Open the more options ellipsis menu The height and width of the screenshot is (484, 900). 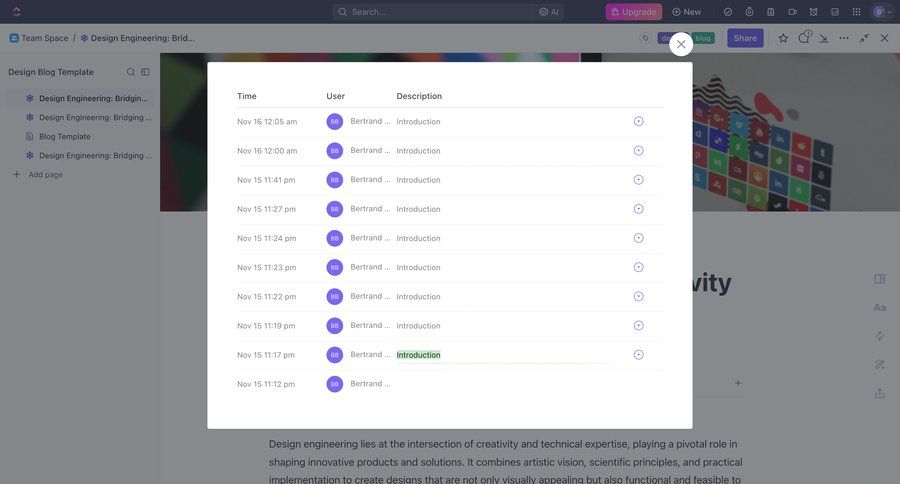pos(844,38)
